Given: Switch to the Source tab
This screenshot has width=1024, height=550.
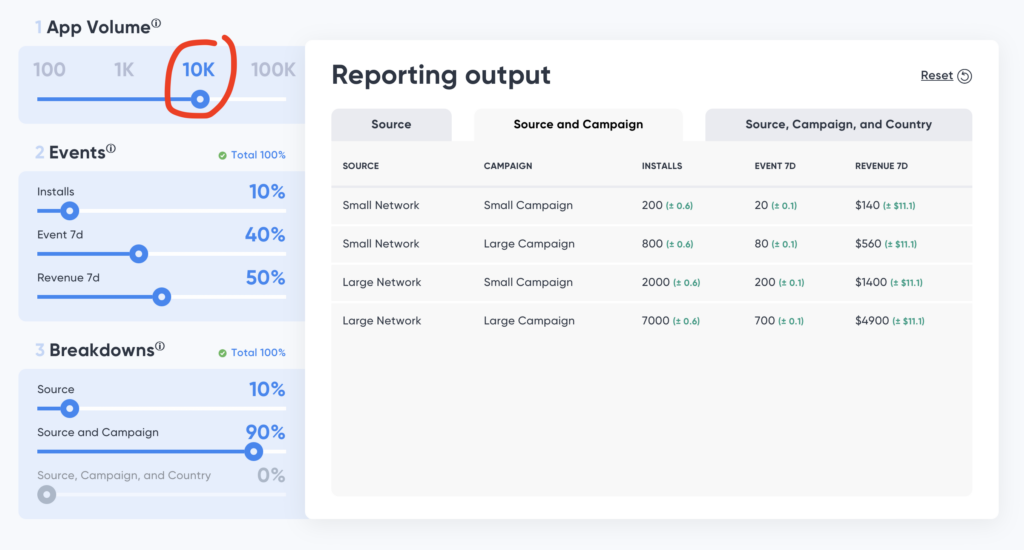Looking at the screenshot, I should [391, 124].
